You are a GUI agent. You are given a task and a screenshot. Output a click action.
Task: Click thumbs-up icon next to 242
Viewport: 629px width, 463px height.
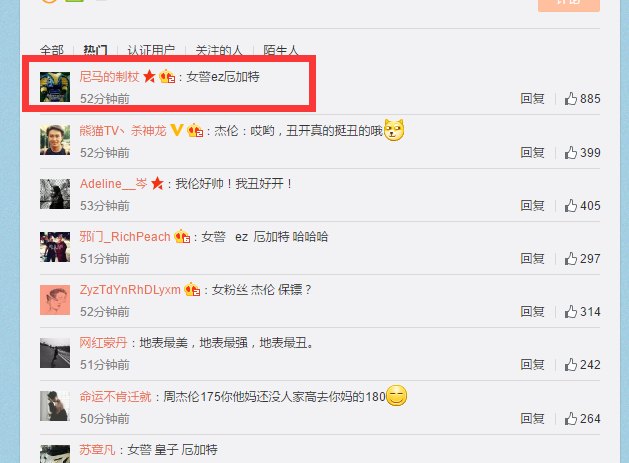pos(570,364)
